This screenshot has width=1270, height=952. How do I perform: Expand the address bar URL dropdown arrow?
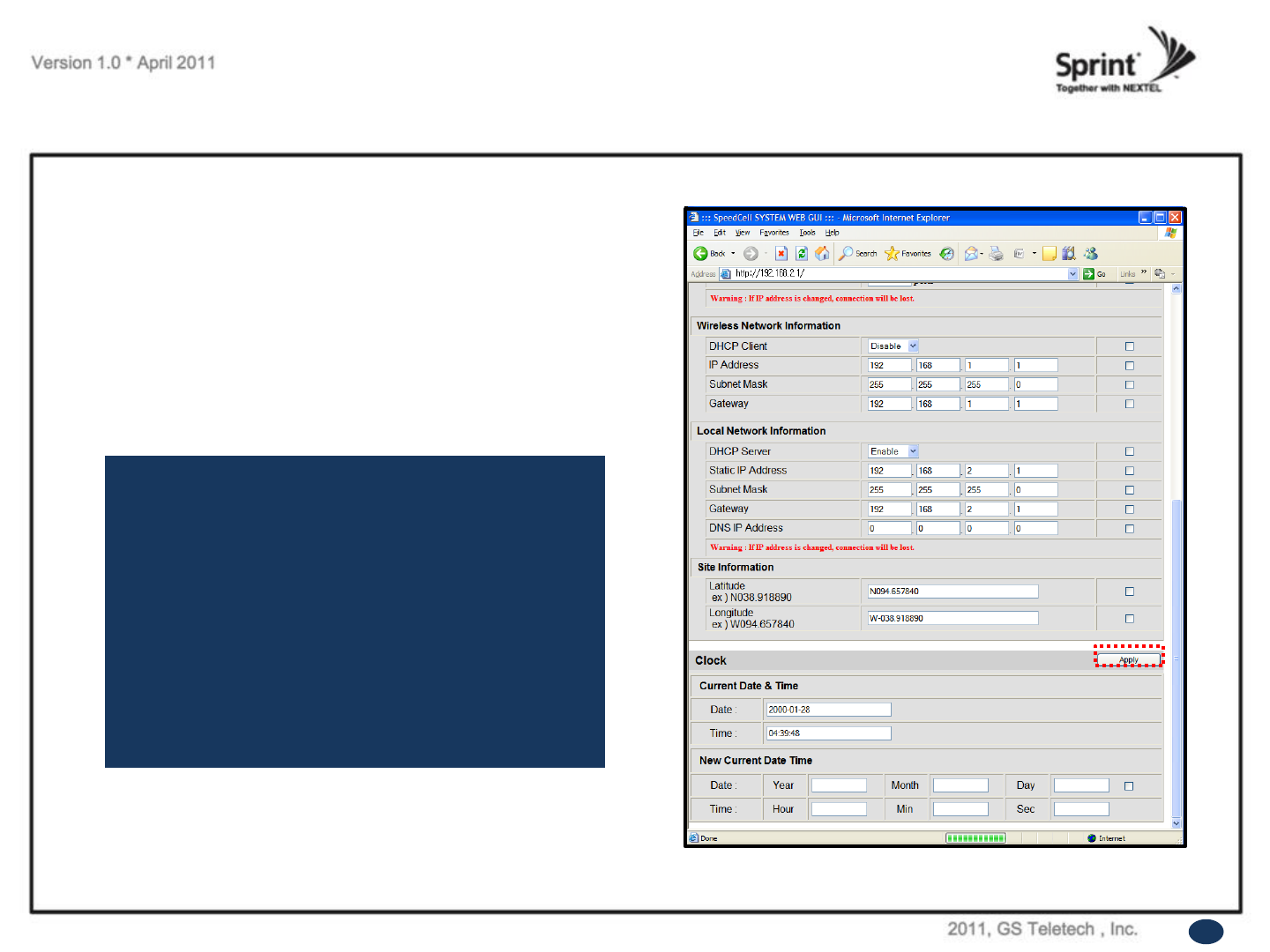tap(1073, 274)
